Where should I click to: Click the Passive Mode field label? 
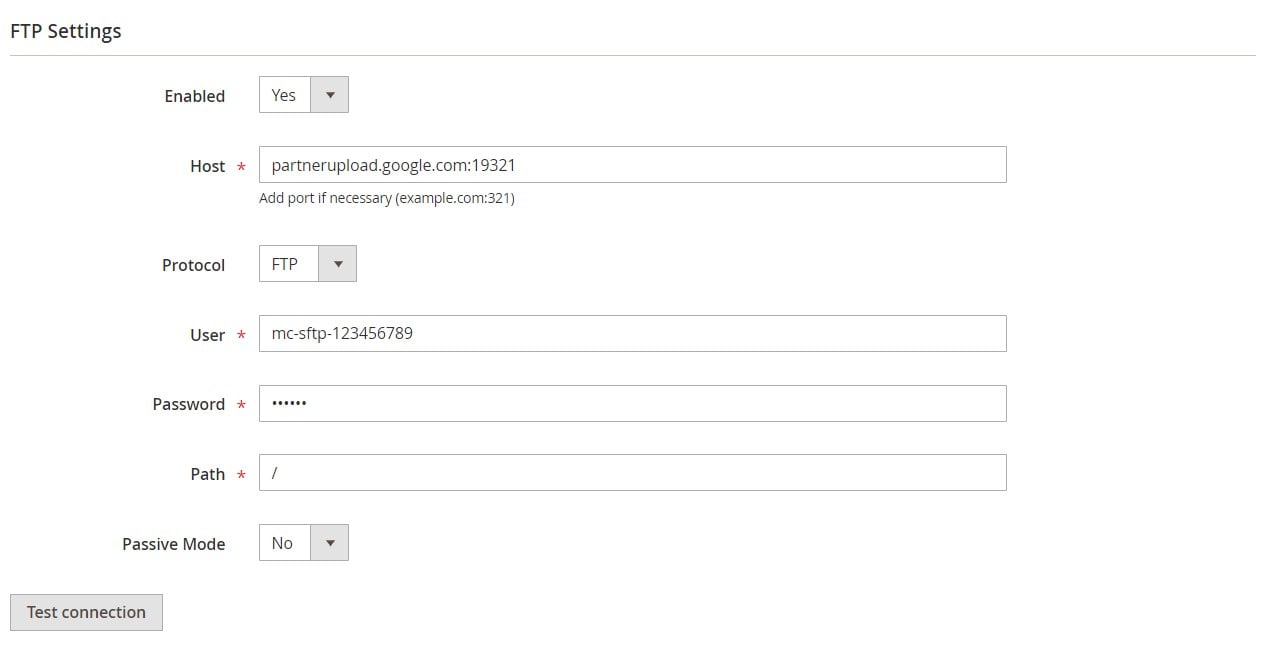pos(174,544)
